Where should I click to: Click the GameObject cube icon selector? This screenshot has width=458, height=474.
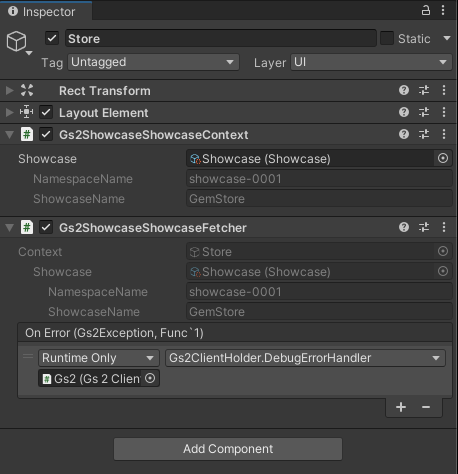pyautogui.click(x=19, y=43)
